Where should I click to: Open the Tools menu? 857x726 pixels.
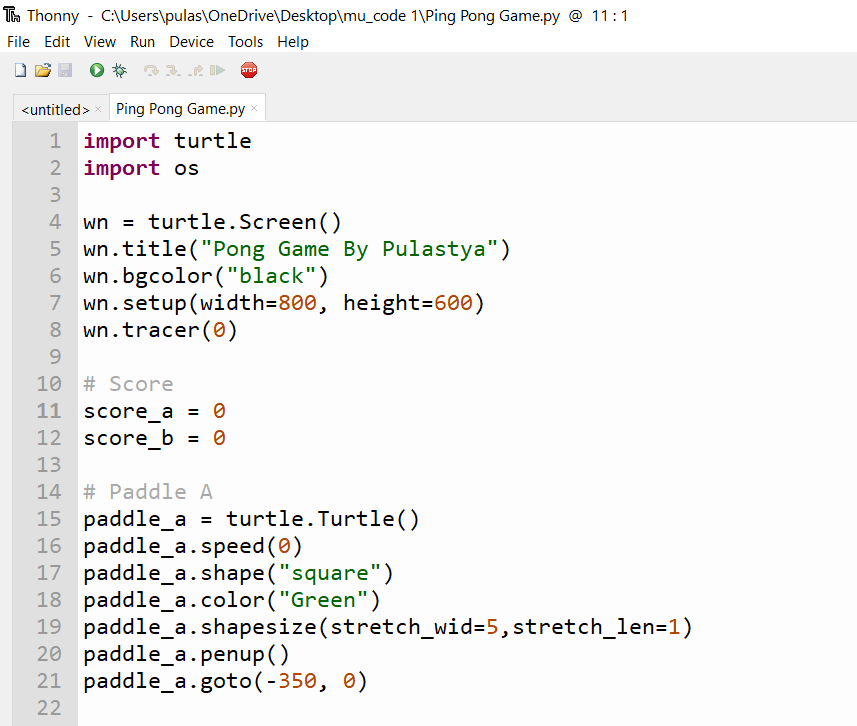pos(245,42)
